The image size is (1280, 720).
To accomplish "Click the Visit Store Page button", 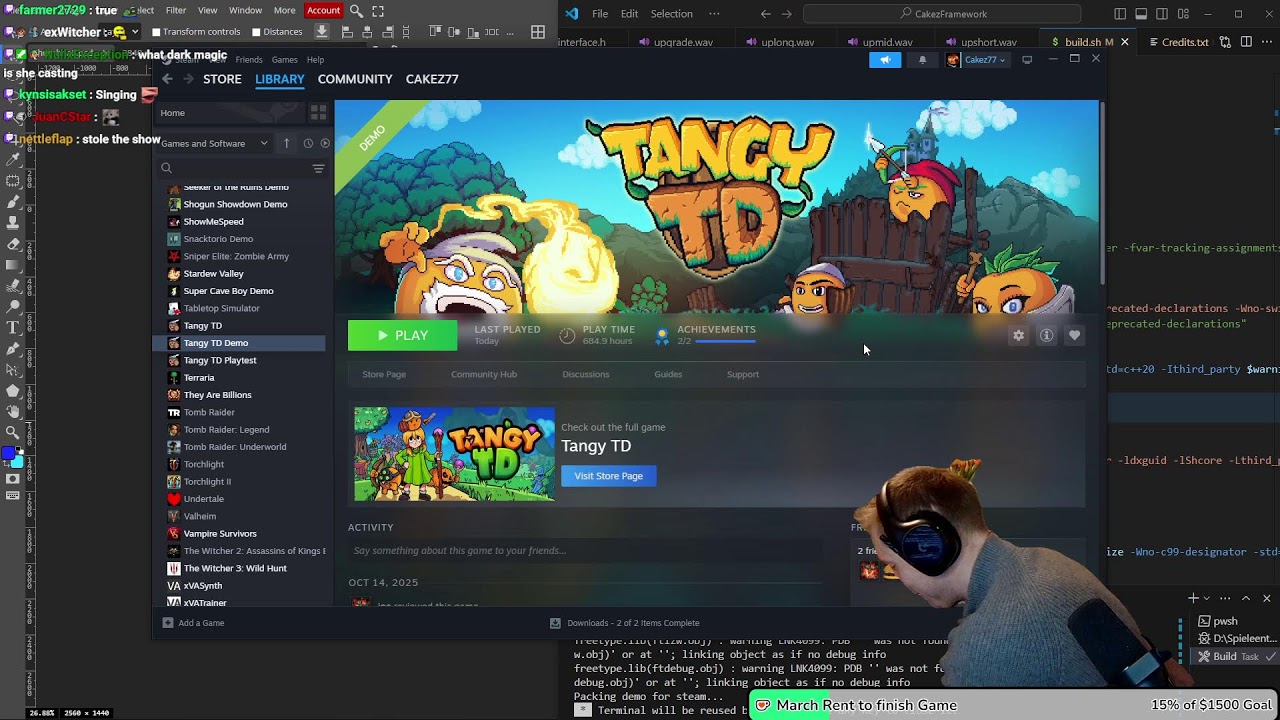I will [608, 476].
